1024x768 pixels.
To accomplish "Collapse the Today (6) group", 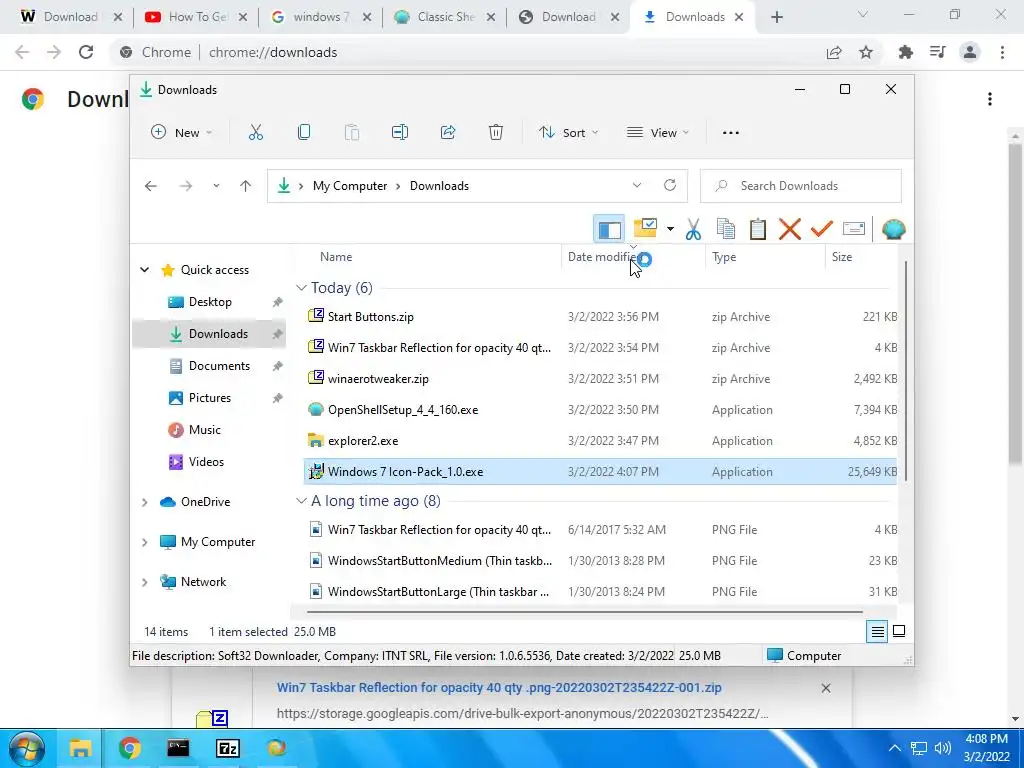I will click(x=301, y=288).
